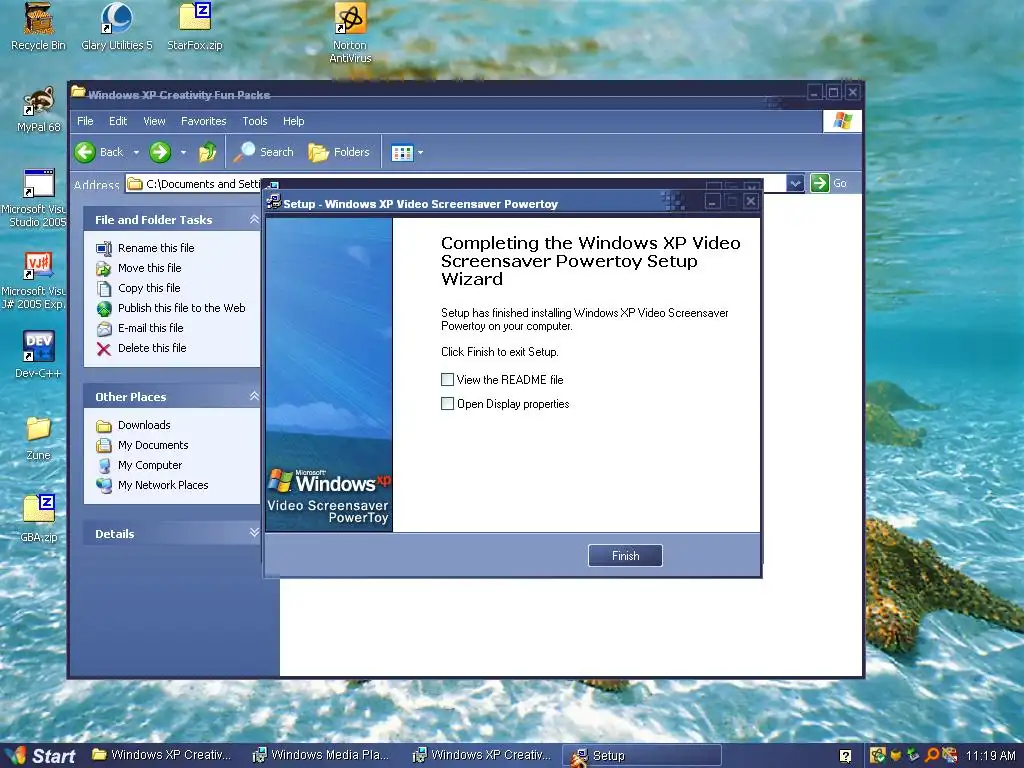Expand the Address bar dropdown
The width and height of the screenshot is (1024, 768).
click(x=795, y=184)
